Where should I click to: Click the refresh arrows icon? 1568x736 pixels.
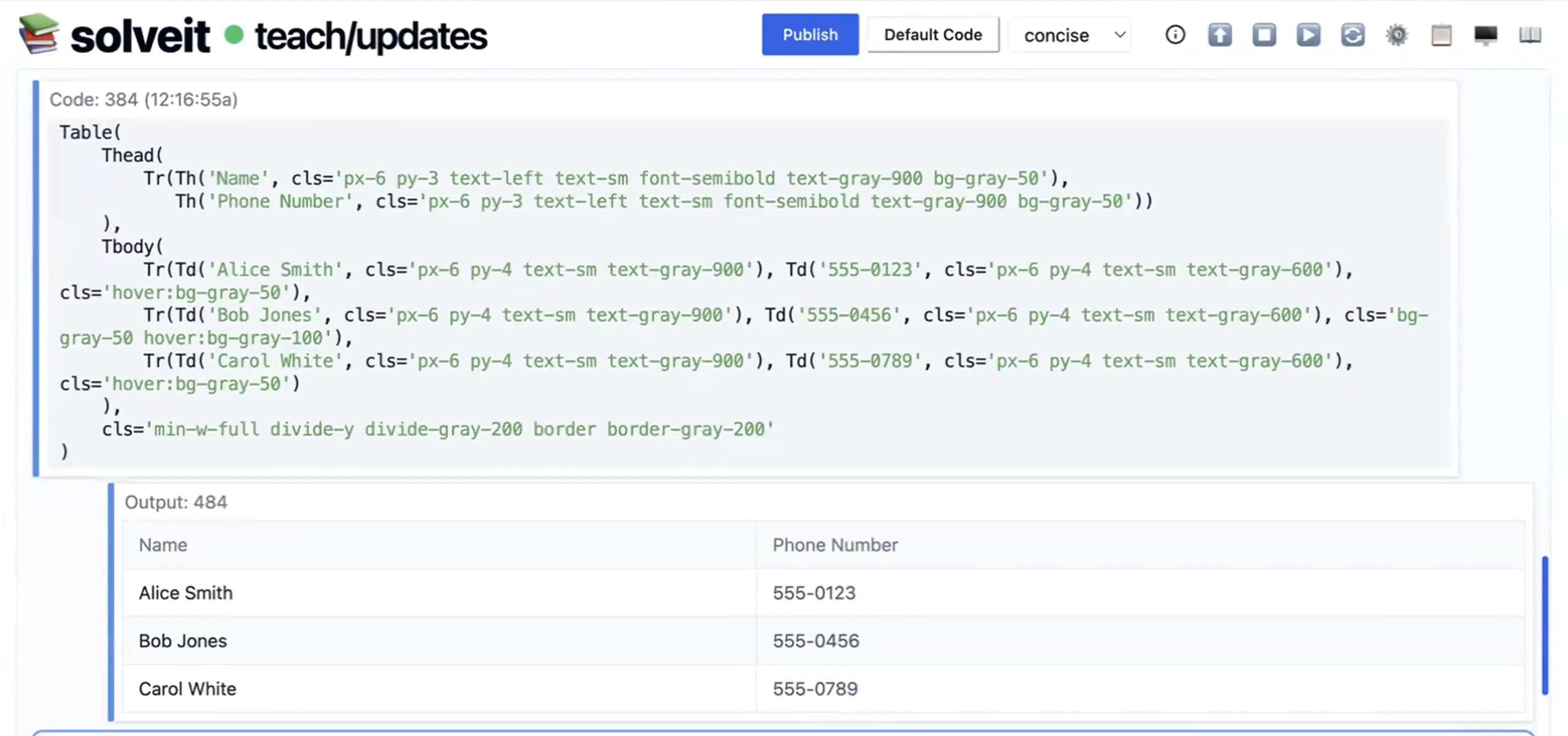click(1352, 35)
